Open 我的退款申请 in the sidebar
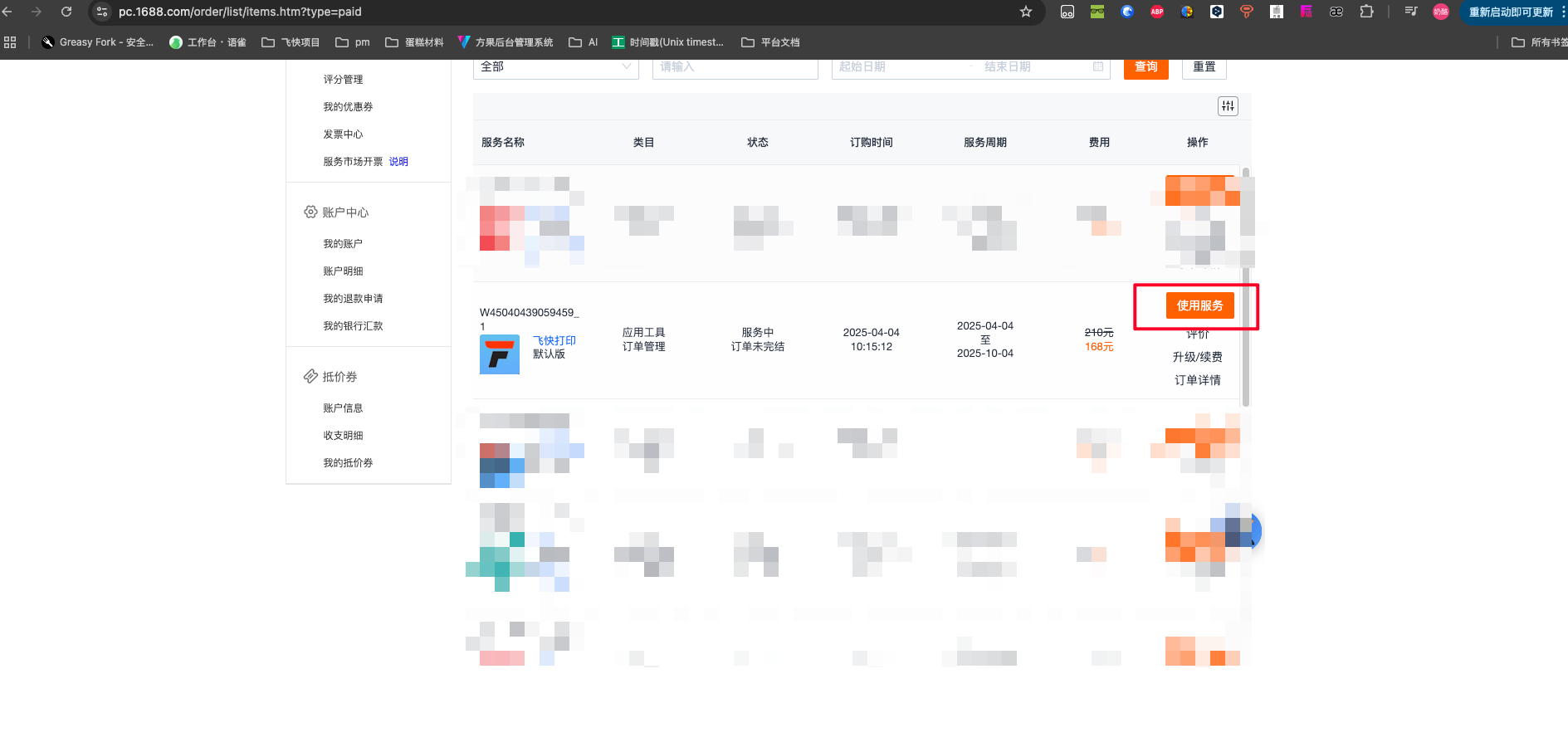The height and width of the screenshot is (747, 1568). point(353,299)
